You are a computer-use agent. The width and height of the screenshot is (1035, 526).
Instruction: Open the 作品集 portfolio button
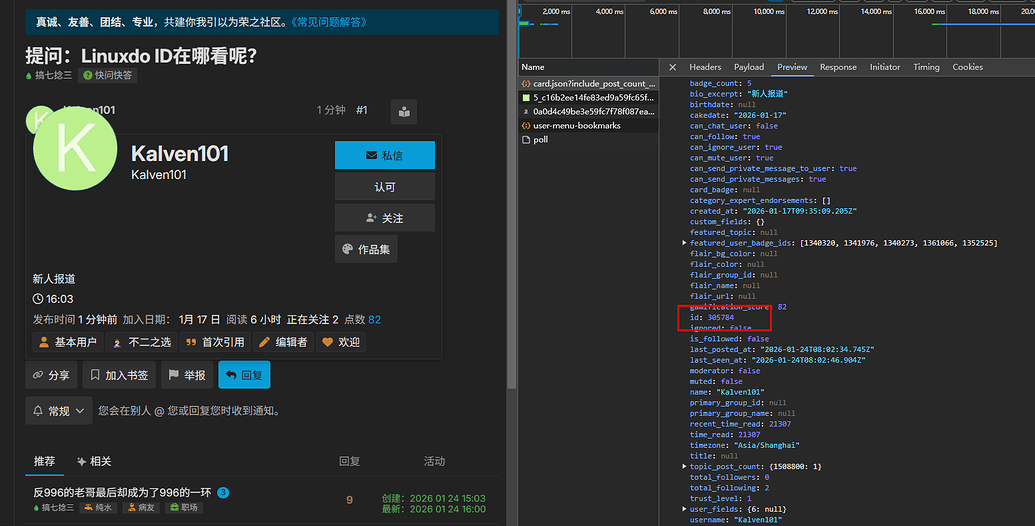pyautogui.click(x=366, y=249)
